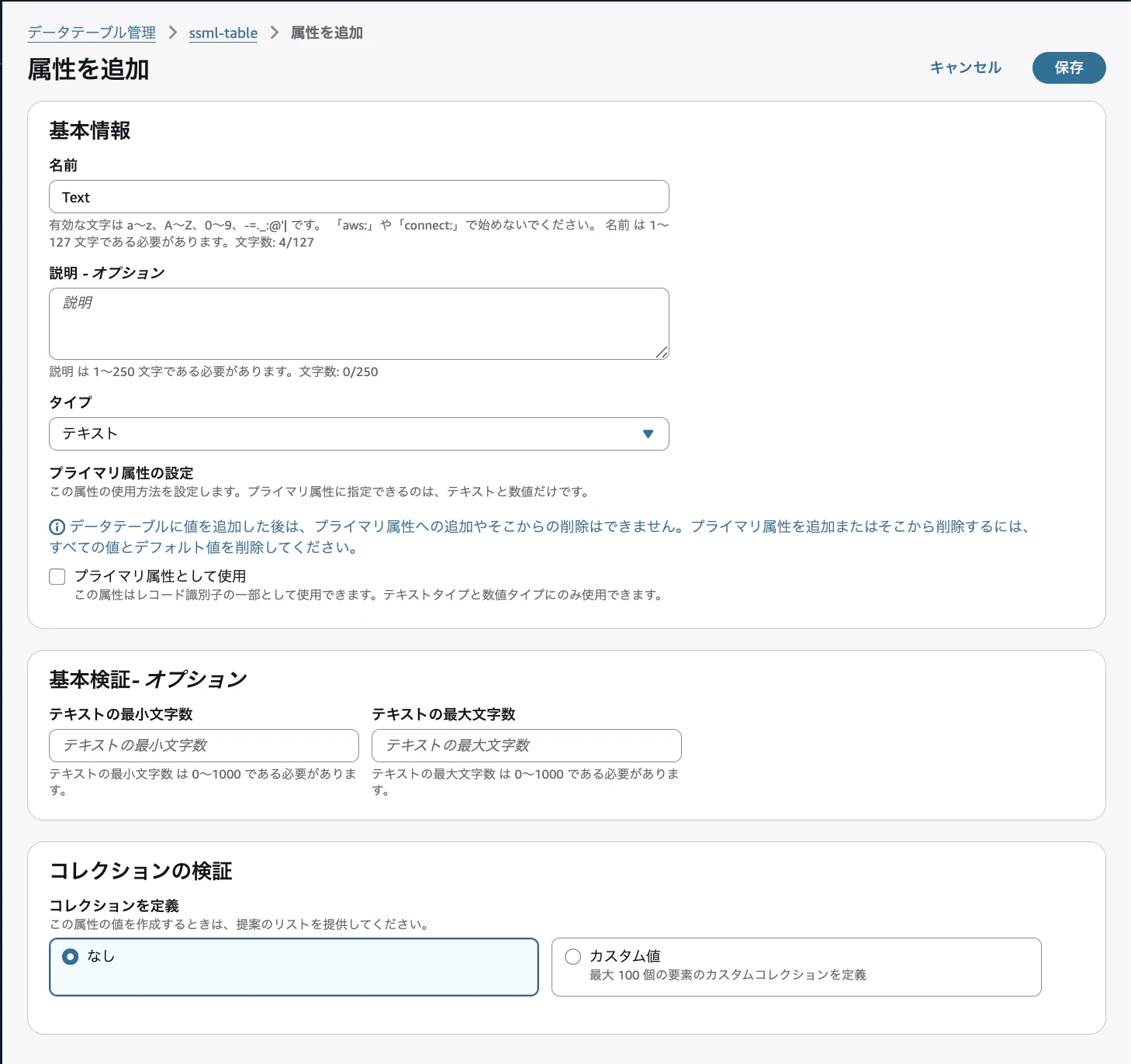
Task: Click the breadcrumb chevron after ssml-table
Action: (274, 33)
